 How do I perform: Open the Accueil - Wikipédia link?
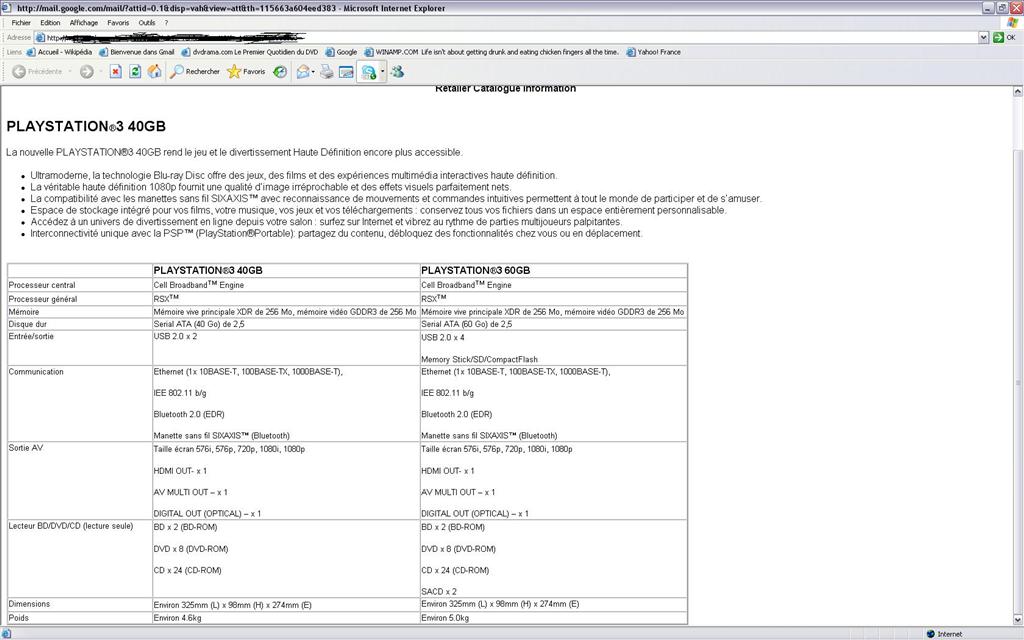pos(59,52)
